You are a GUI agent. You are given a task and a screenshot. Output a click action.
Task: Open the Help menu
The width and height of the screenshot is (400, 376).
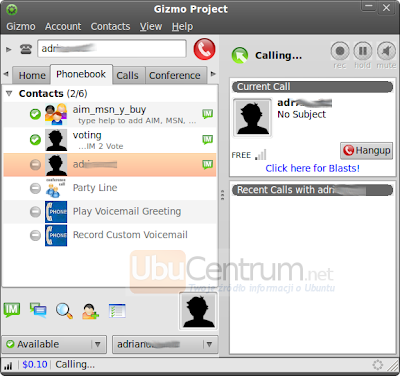pyautogui.click(x=182, y=27)
